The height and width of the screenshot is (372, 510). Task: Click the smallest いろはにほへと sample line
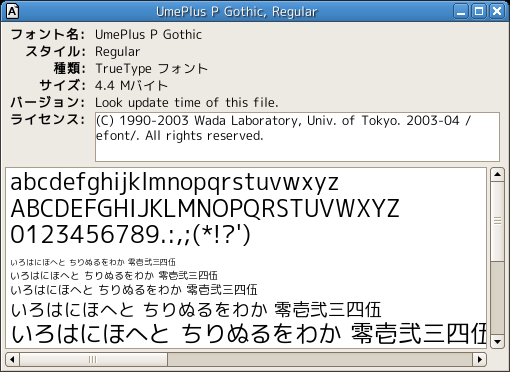coord(93,262)
